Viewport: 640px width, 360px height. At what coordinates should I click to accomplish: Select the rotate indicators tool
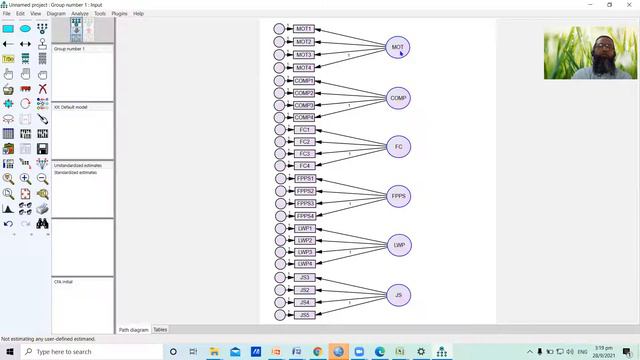pos(25,104)
